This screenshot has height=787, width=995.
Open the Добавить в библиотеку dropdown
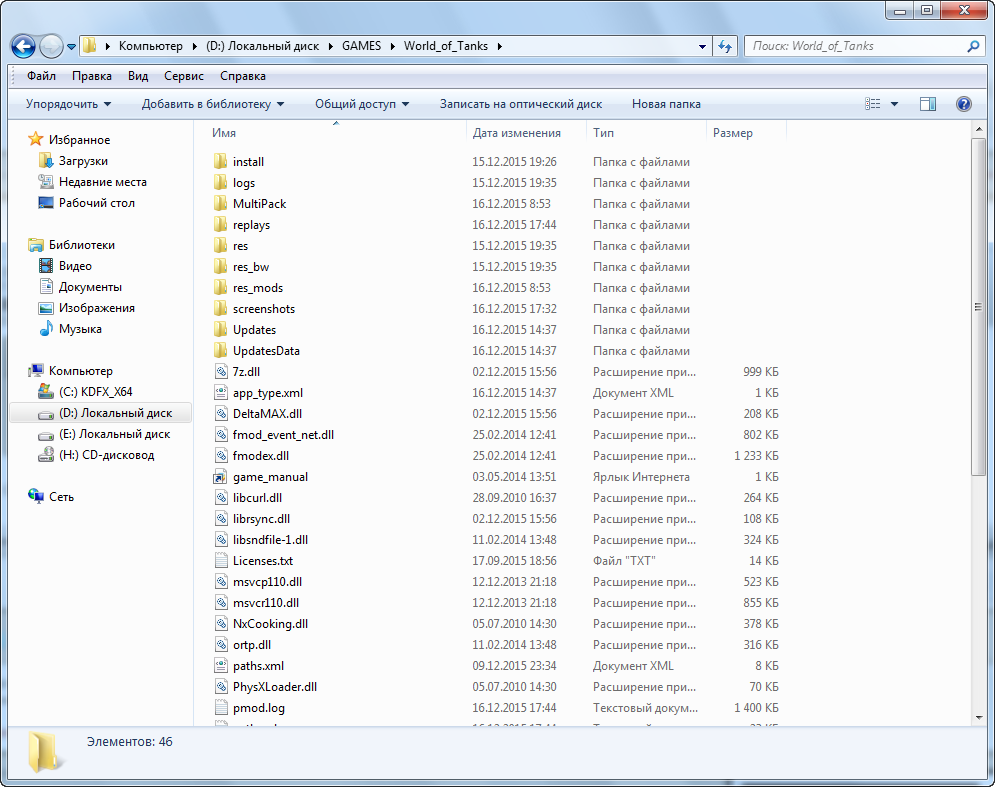pos(212,104)
